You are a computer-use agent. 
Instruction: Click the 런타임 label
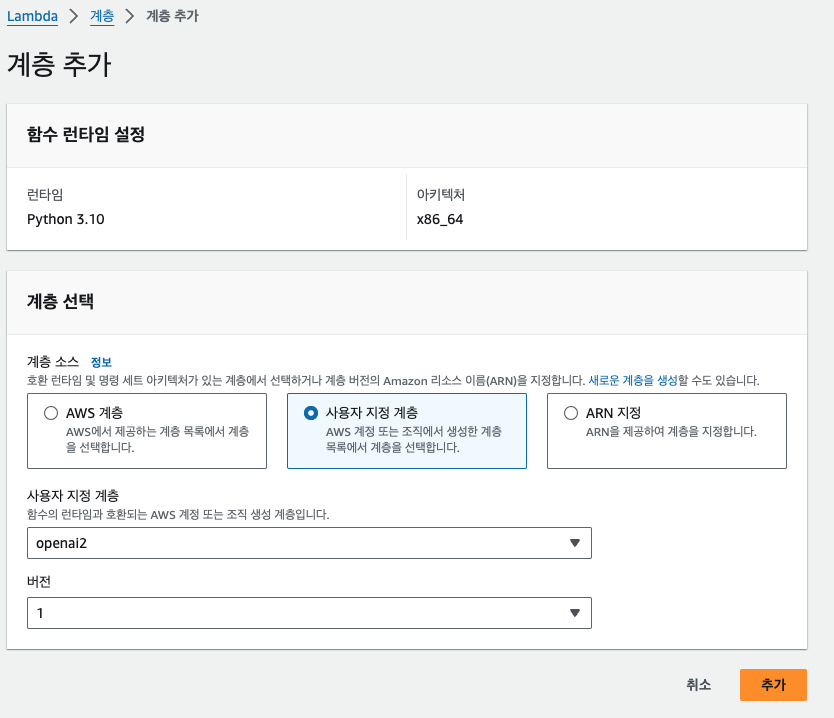click(45, 195)
